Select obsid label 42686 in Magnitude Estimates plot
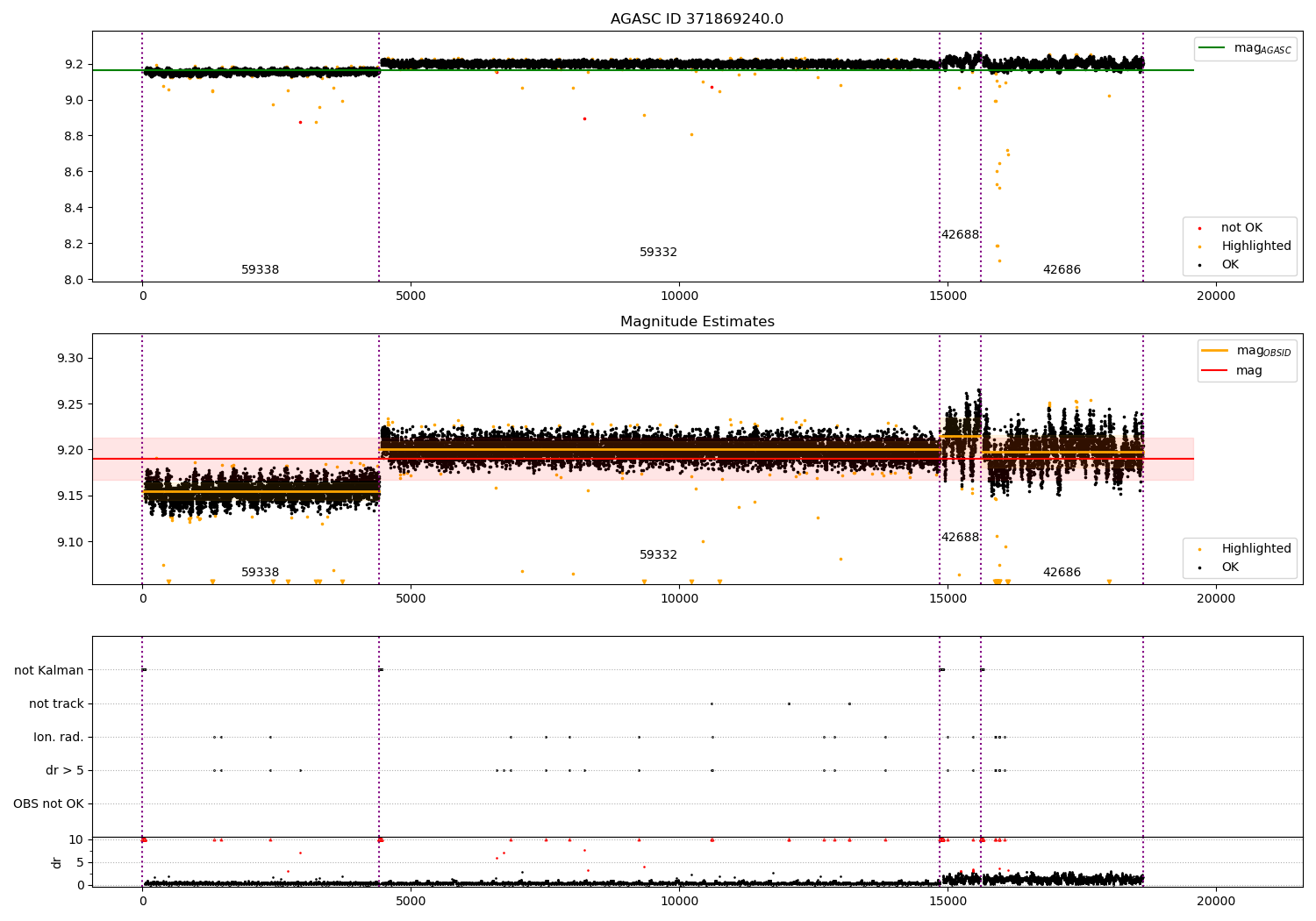The image size is (1316, 921). pyautogui.click(x=1062, y=573)
